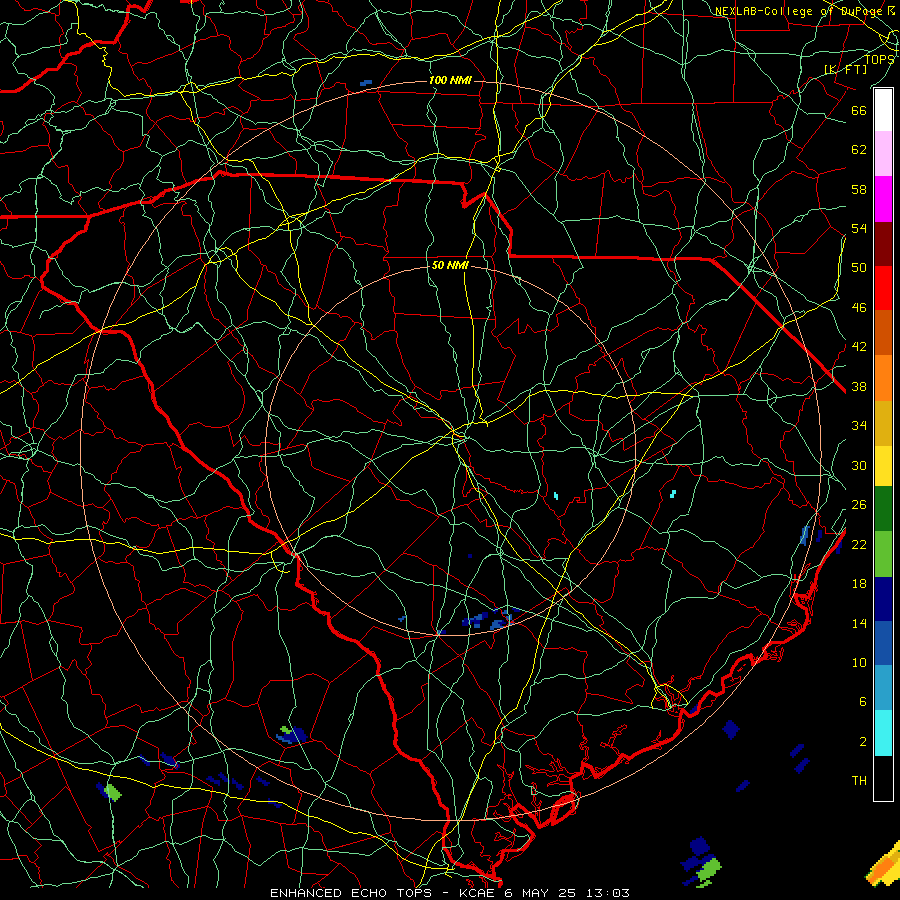Click the legend value "18"
This screenshot has width=900, height=900.
coord(859,584)
